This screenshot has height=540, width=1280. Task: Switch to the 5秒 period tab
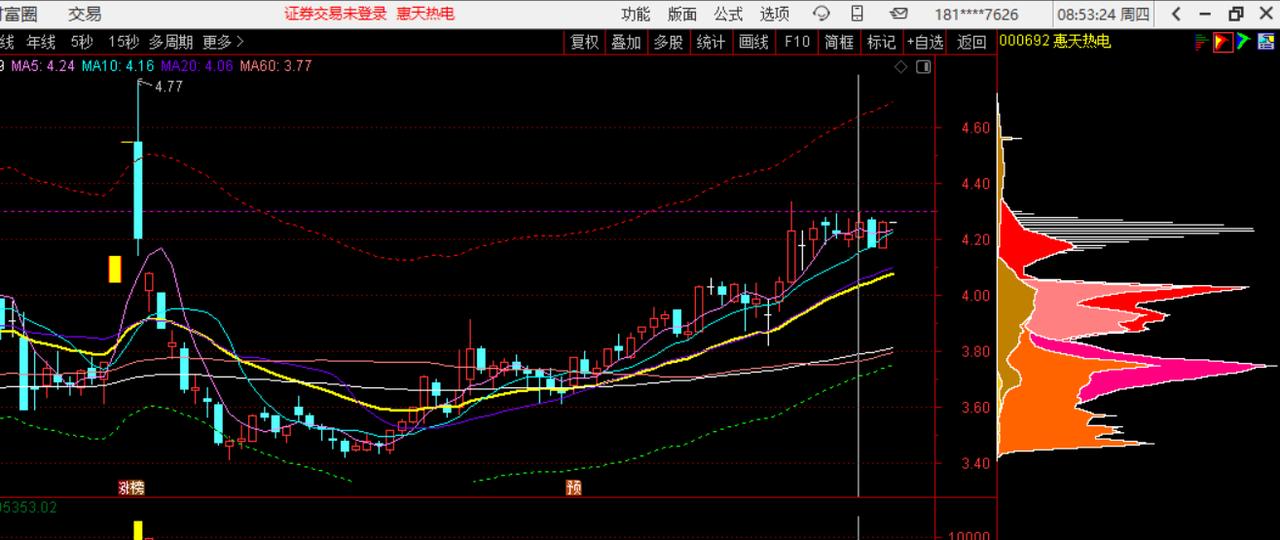81,42
